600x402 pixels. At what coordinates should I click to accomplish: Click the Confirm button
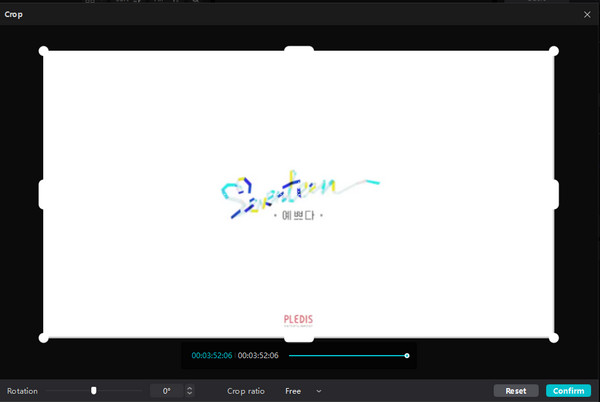[568, 391]
